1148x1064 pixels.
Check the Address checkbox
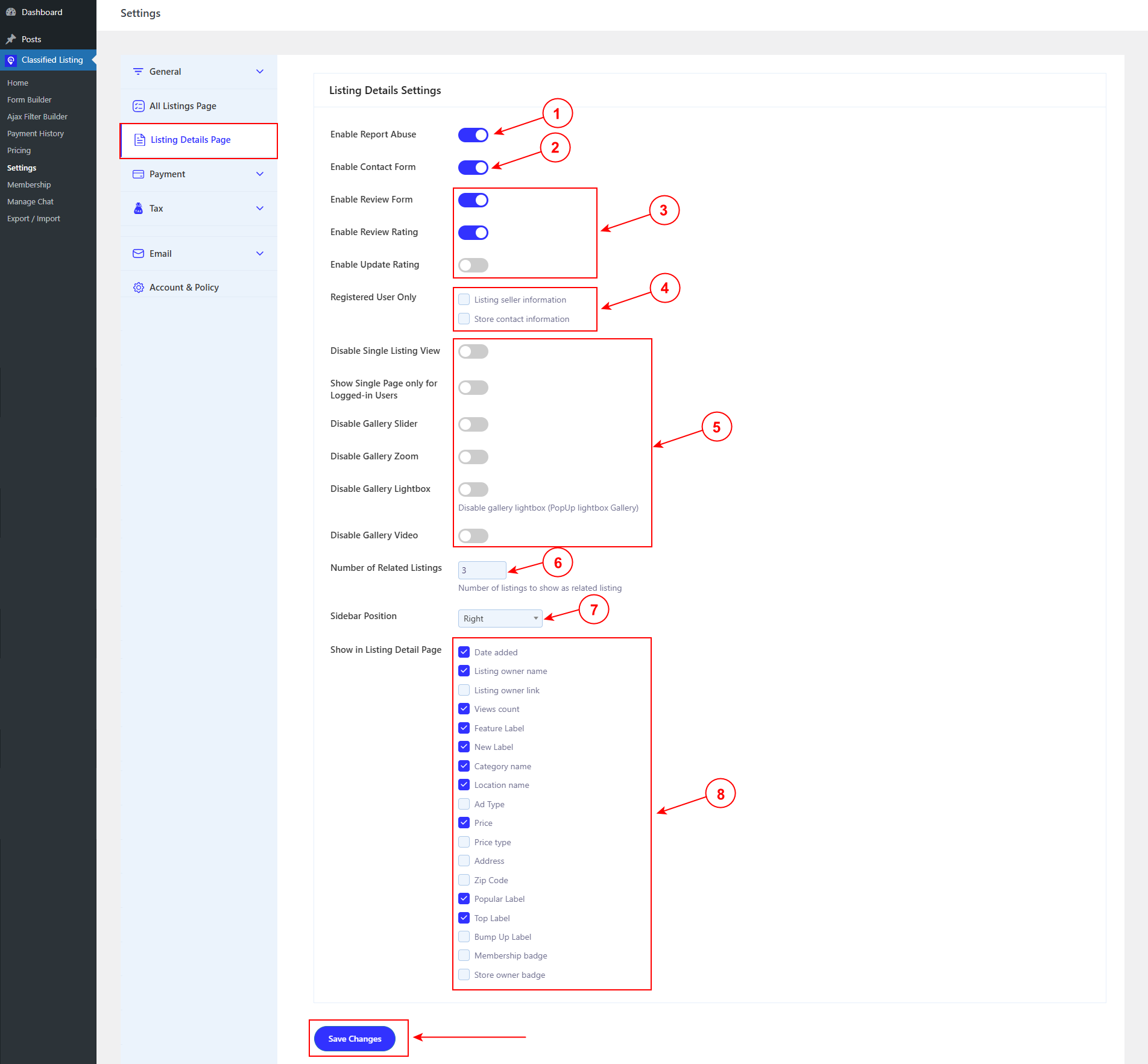464,861
